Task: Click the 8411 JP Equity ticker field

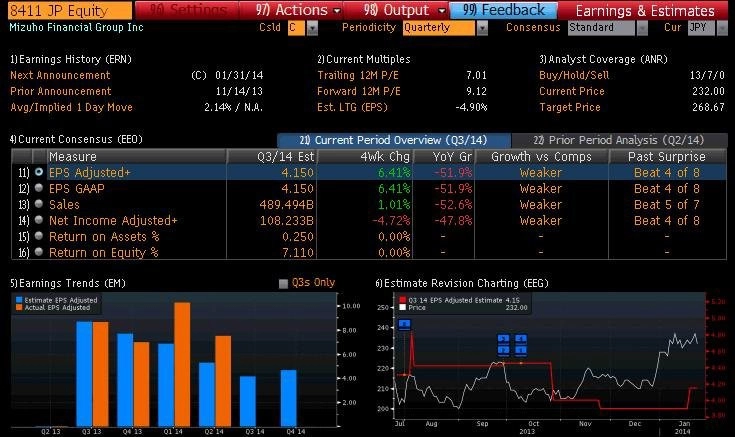Action: point(70,10)
